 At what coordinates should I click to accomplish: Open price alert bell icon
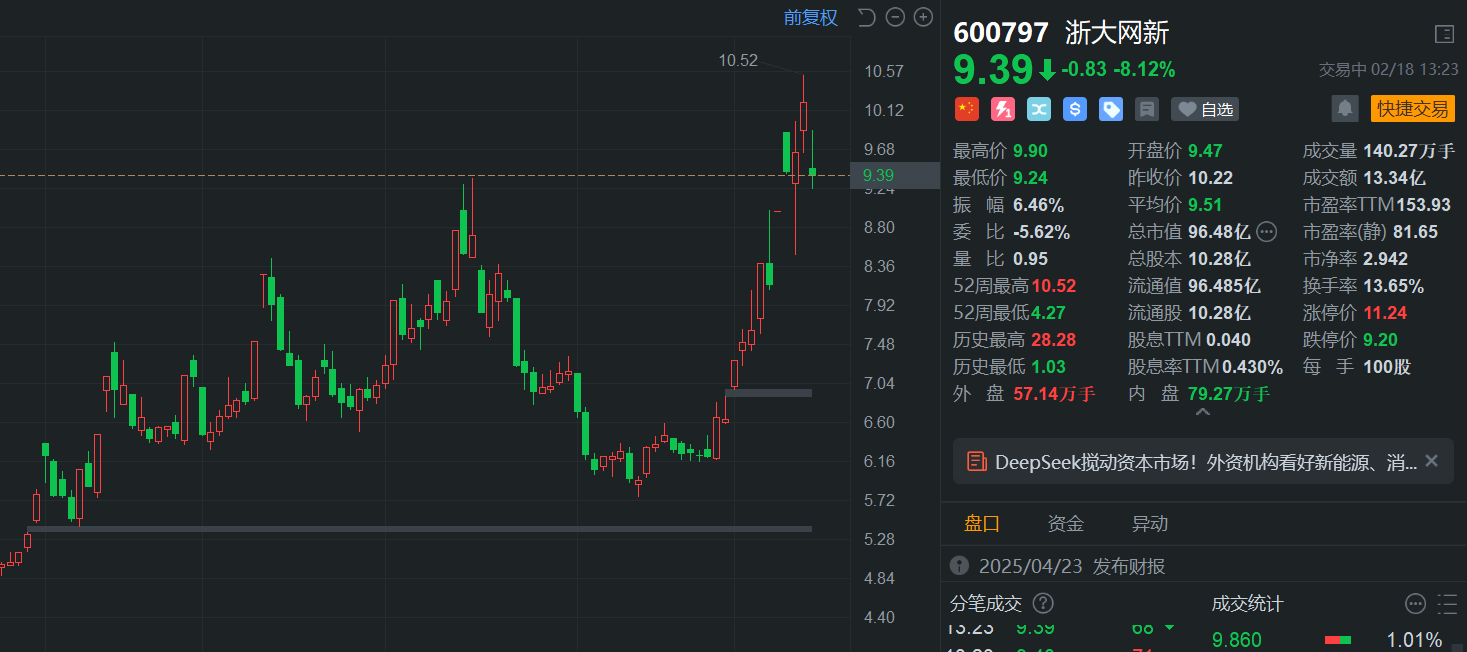[1345, 108]
